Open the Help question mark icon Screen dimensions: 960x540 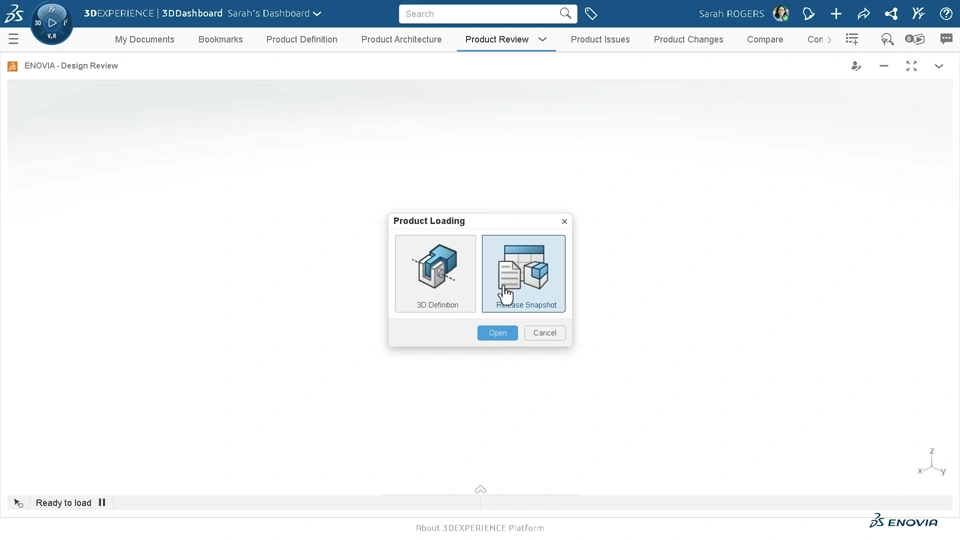[x=945, y=13]
